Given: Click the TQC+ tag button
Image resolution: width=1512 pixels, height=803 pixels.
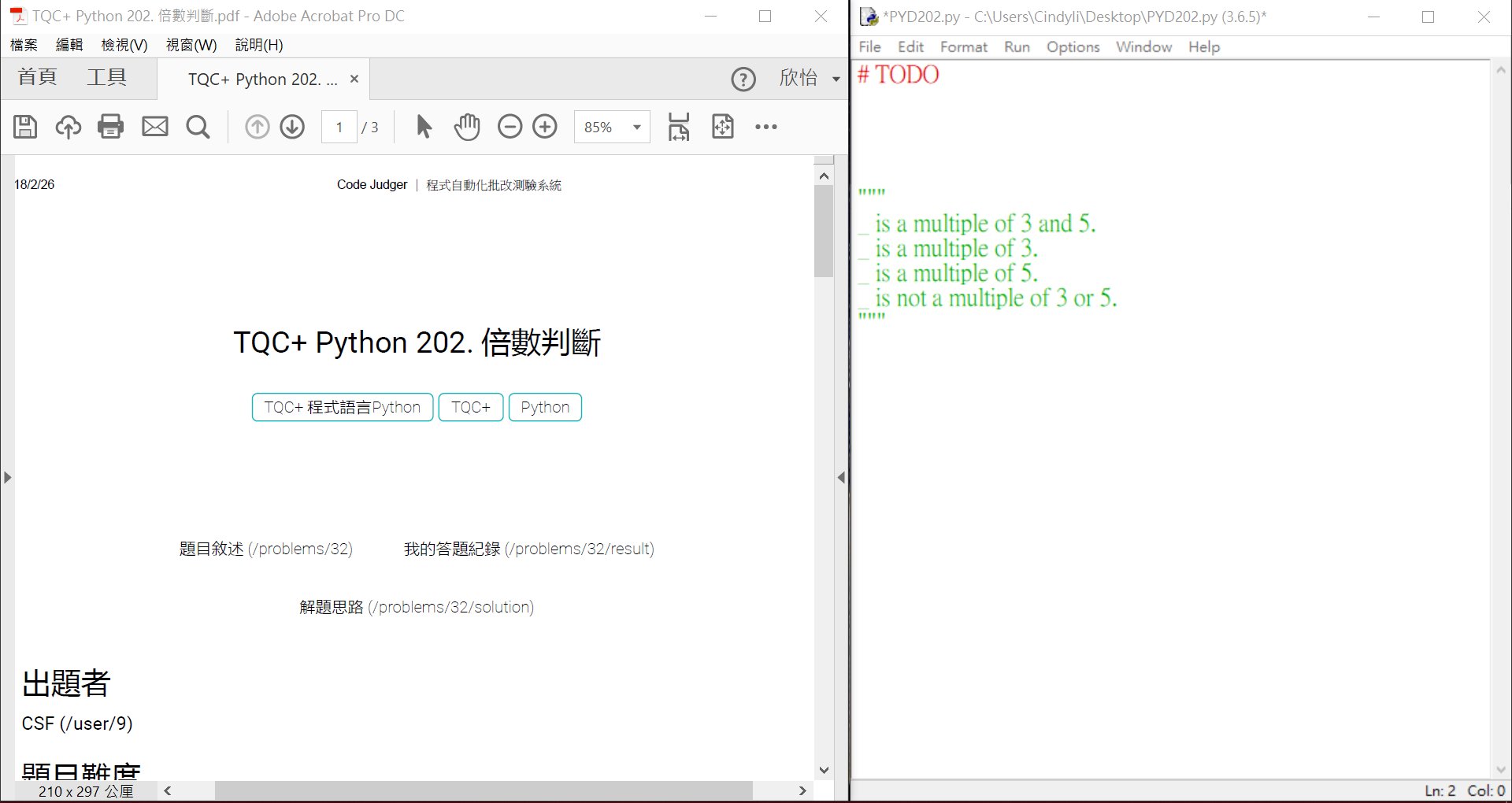Looking at the screenshot, I should tap(471, 407).
